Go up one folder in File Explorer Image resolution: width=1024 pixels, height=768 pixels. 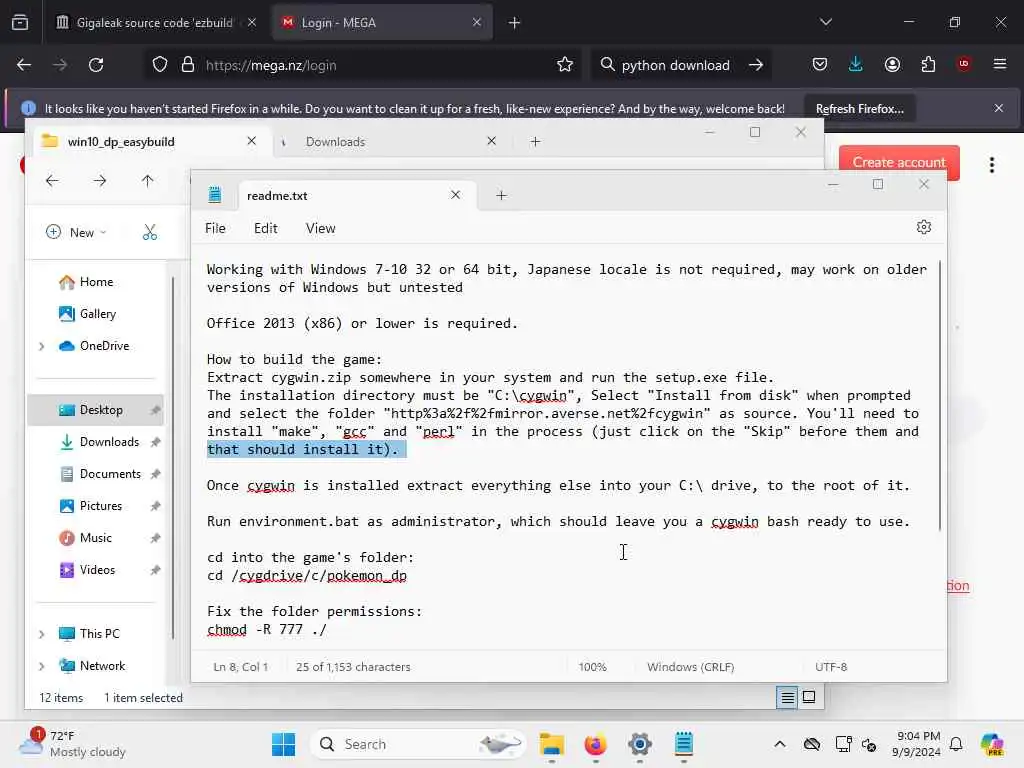tap(148, 181)
